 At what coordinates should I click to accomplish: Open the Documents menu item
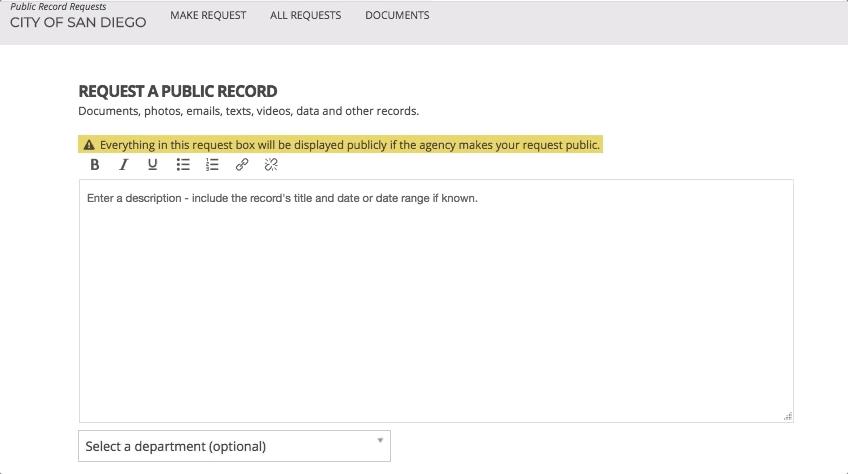[397, 15]
